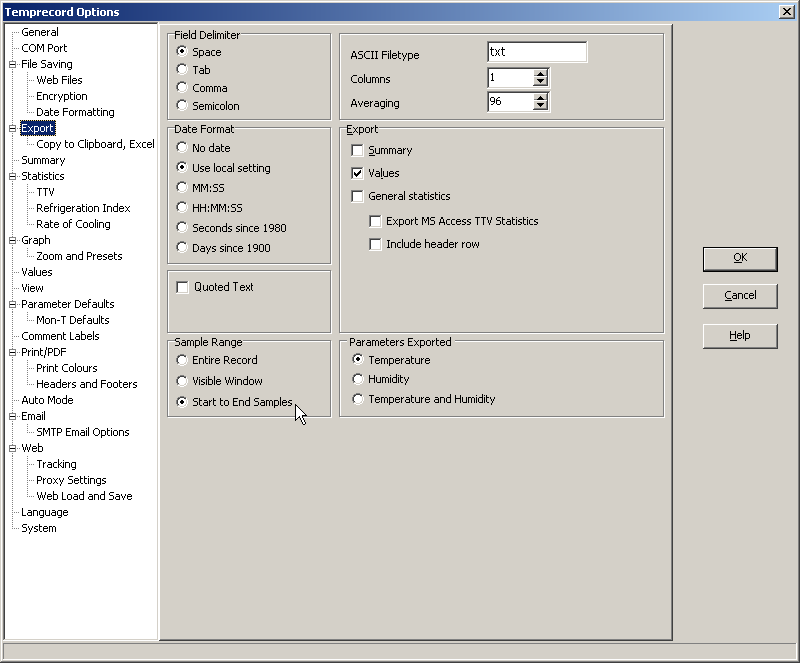Open Copy to Clipboard, Excel page
The width and height of the screenshot is (800, 663).
coord(95,144)
